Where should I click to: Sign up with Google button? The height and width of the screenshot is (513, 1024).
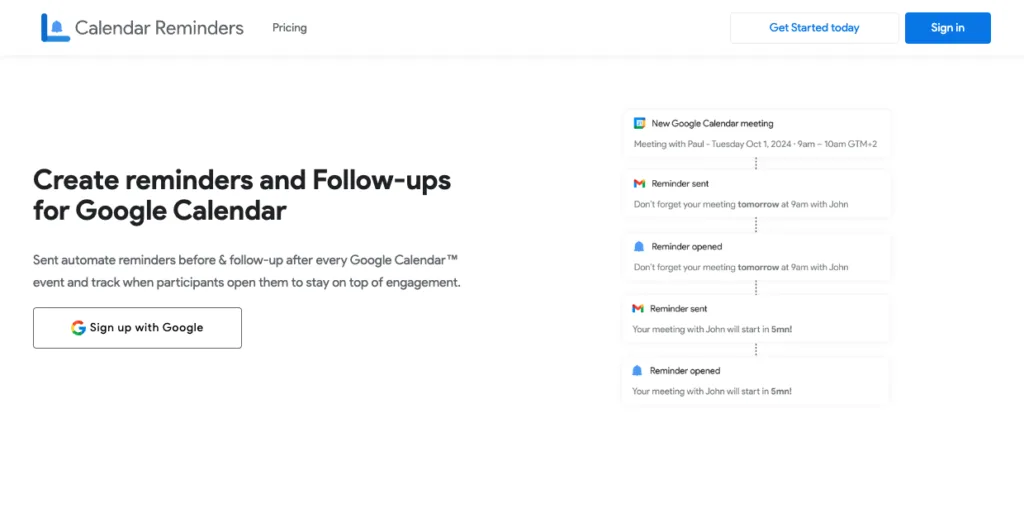137,328
